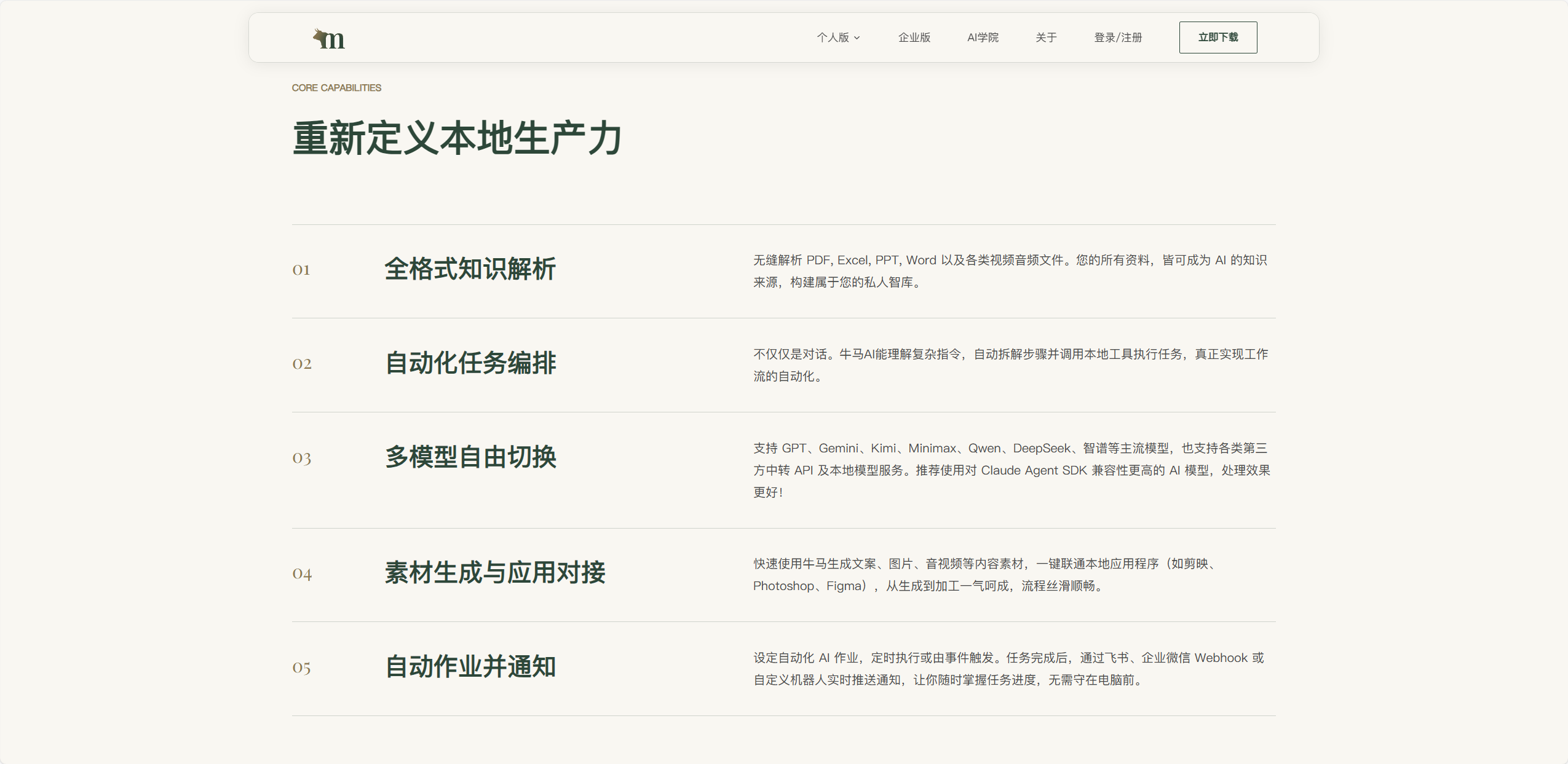Select the 自动化任务编排 title
This screenshot has height=764, width=1568.
click(x=470, y=363)
